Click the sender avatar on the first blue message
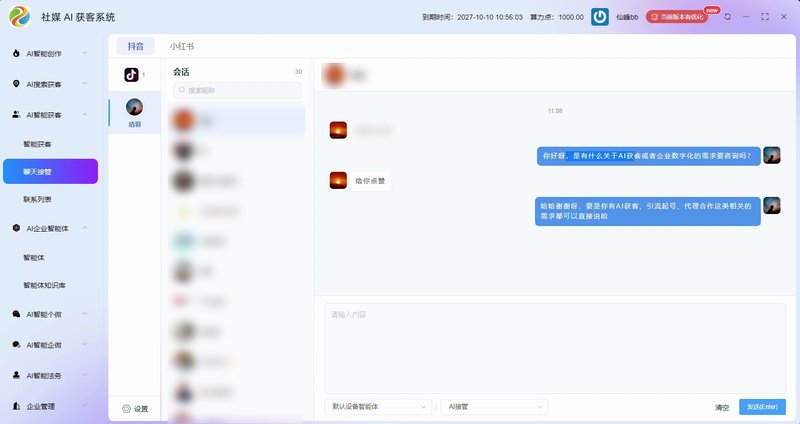Screen dimensions: 800x424 click(x=772, y=155)
